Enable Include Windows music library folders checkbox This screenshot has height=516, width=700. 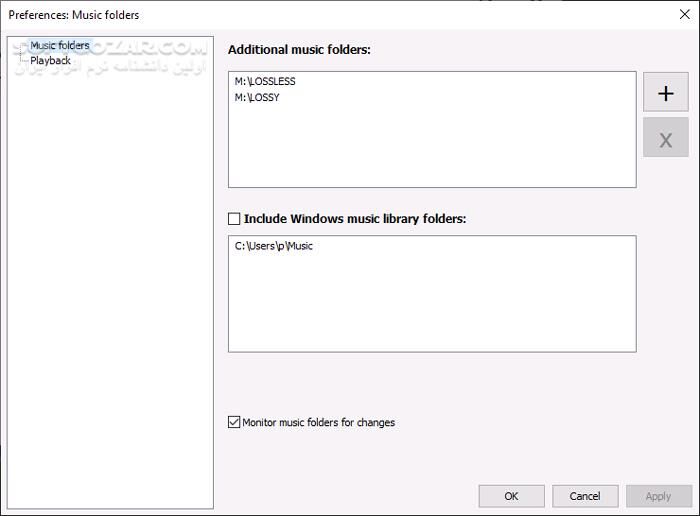click(235, 218)
